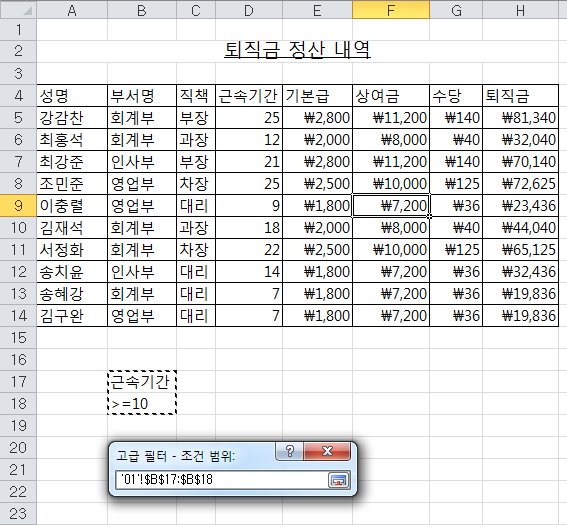Click 영업부 cell in 김구완's row
The image size is (567, 525).
[x=142, y=316]
